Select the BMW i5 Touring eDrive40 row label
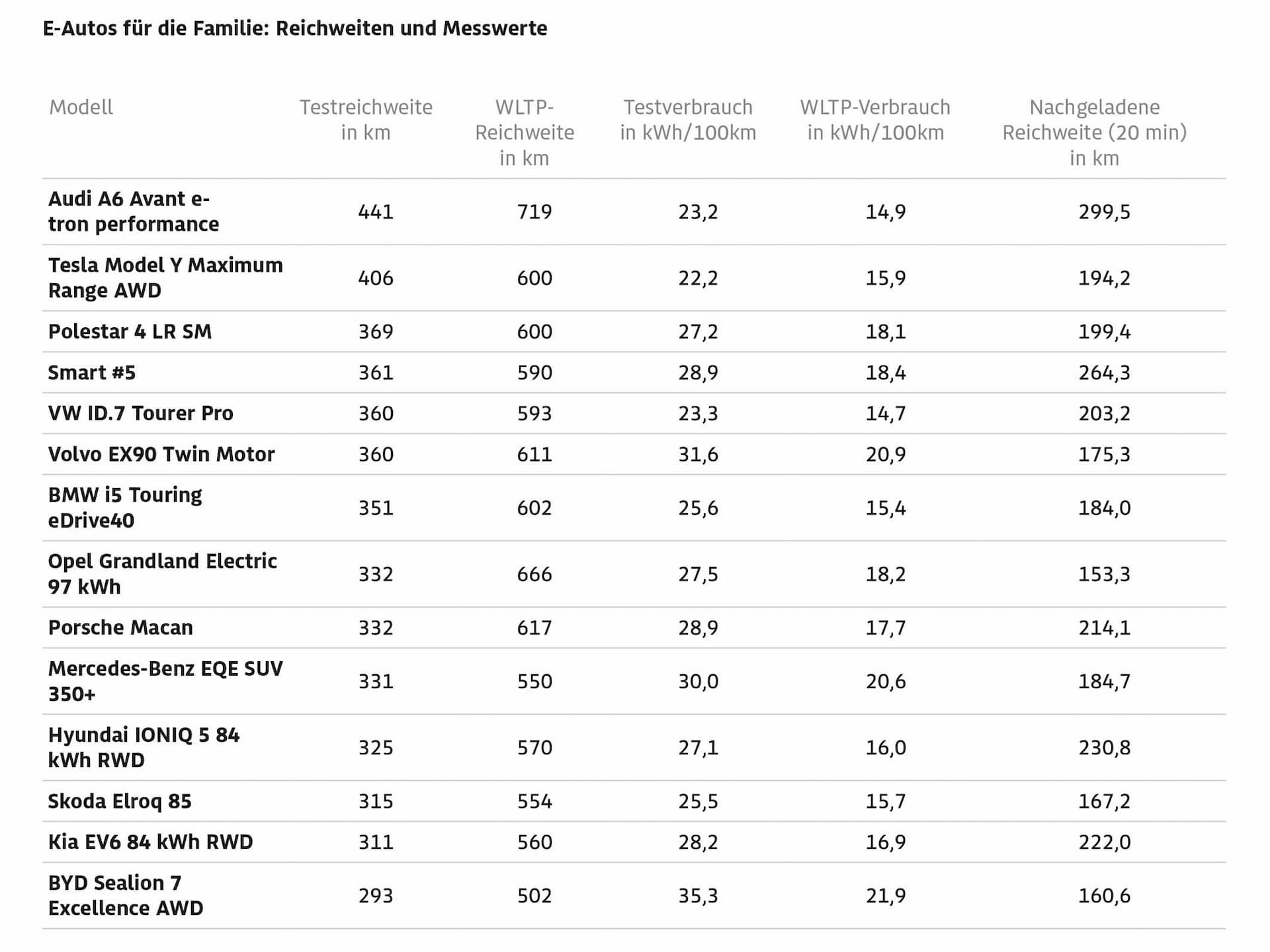Image resolution: width=1270 pixels, height=952 pixels. pyautogui.click(x=125, y=508)
